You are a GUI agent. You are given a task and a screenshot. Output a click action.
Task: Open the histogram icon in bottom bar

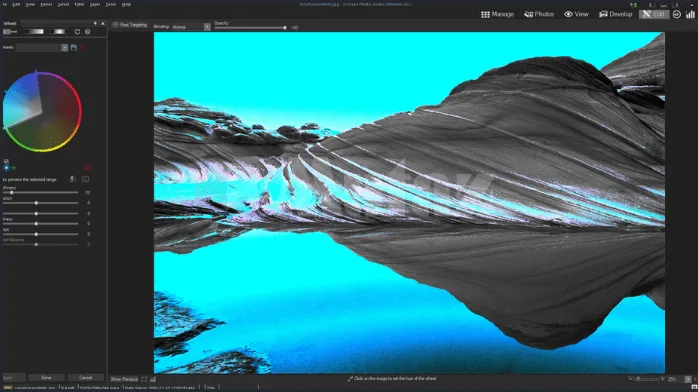pyautogui.click(x=153, y=379)
